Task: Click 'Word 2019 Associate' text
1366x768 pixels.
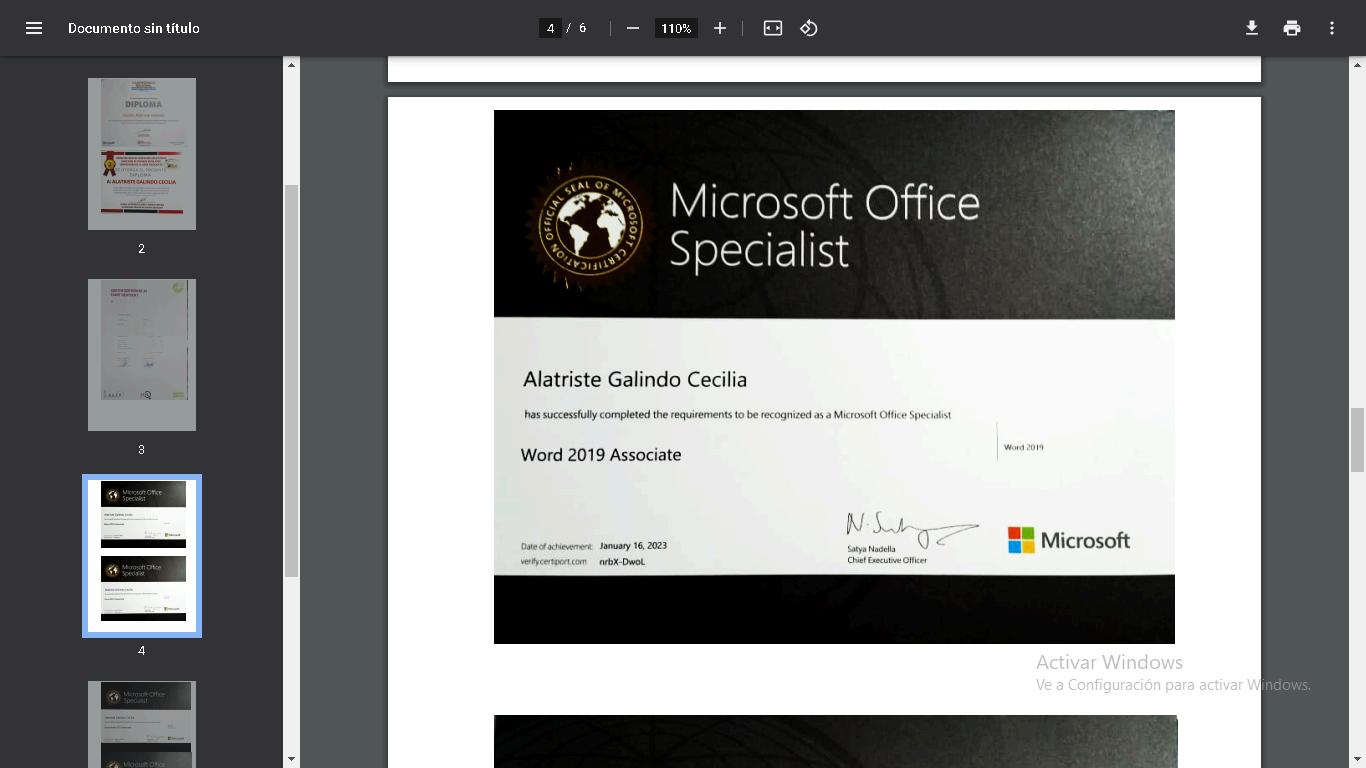Action: point(601,455)
